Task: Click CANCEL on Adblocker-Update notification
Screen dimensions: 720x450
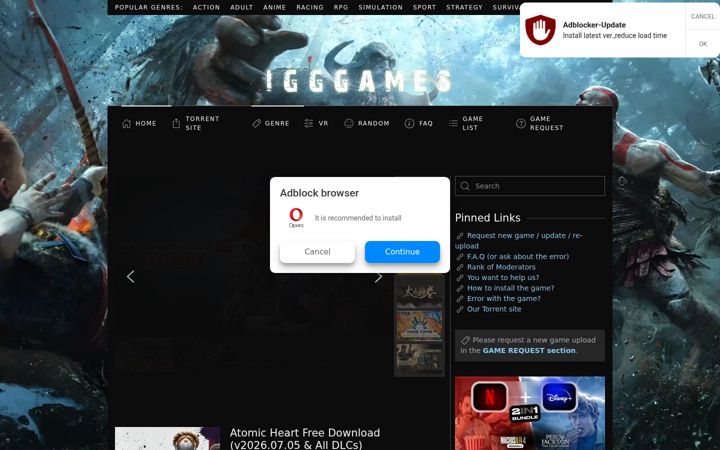Action: [703, 17]
